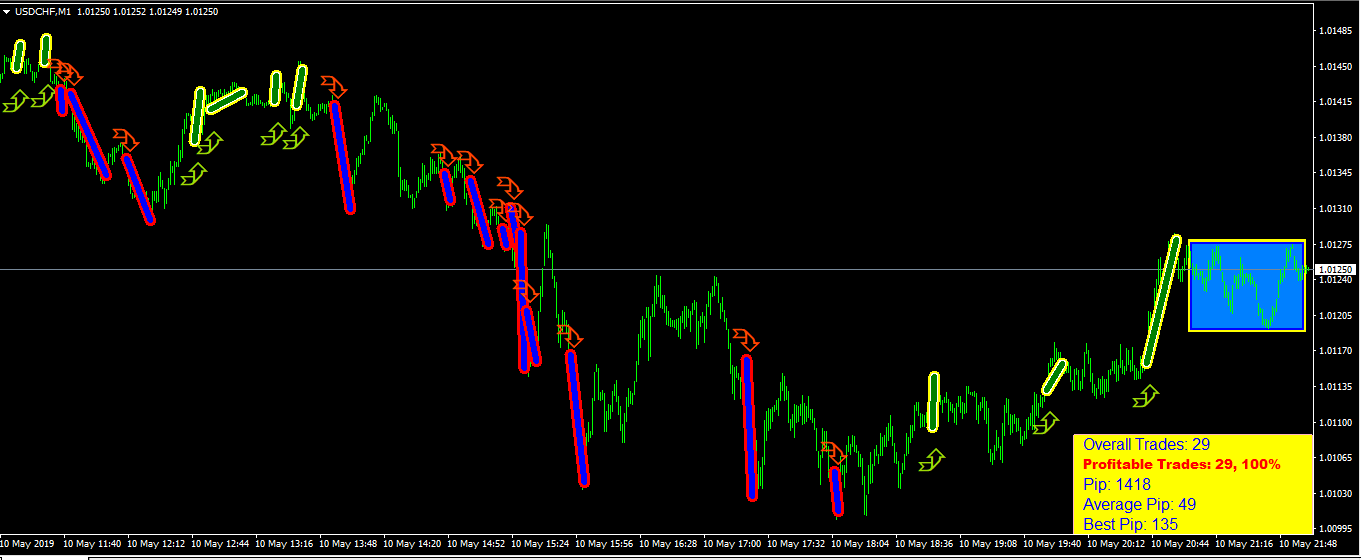The width and height of the screenshot is (1361, 560).
Task: Click the 1.01485 price scale label
Action: pos(1336,31)
